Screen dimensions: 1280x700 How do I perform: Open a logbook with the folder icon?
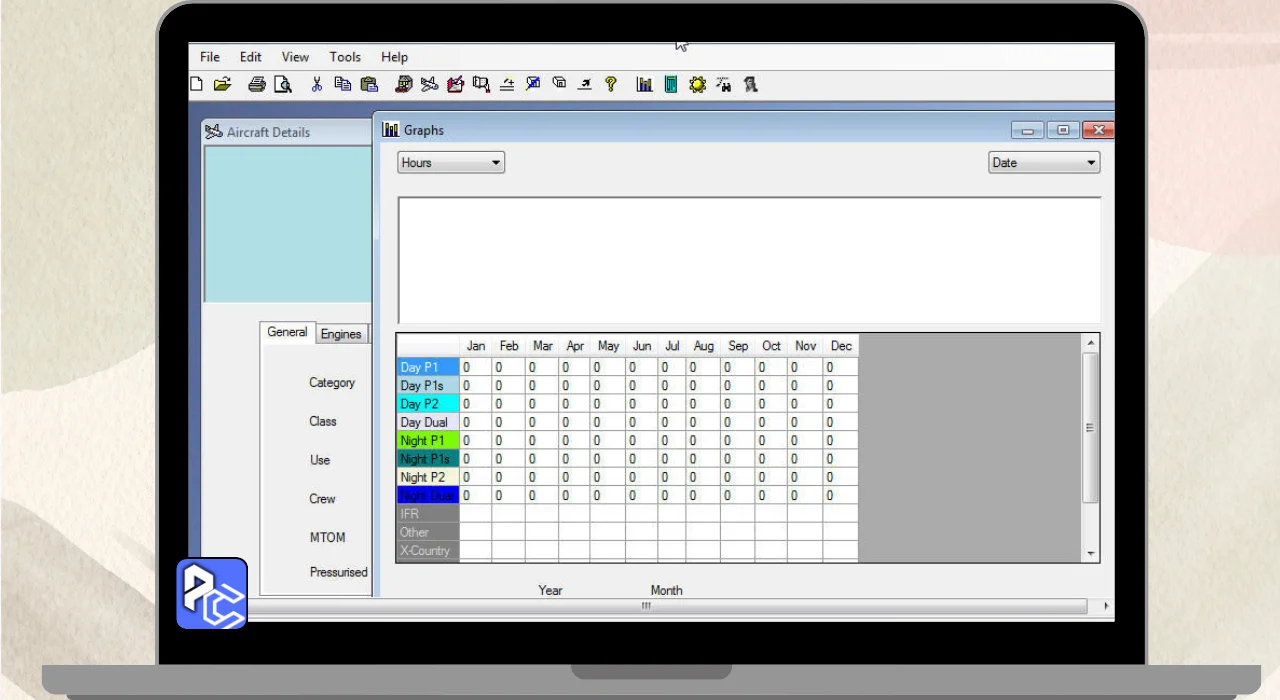[x=222, y=85]
